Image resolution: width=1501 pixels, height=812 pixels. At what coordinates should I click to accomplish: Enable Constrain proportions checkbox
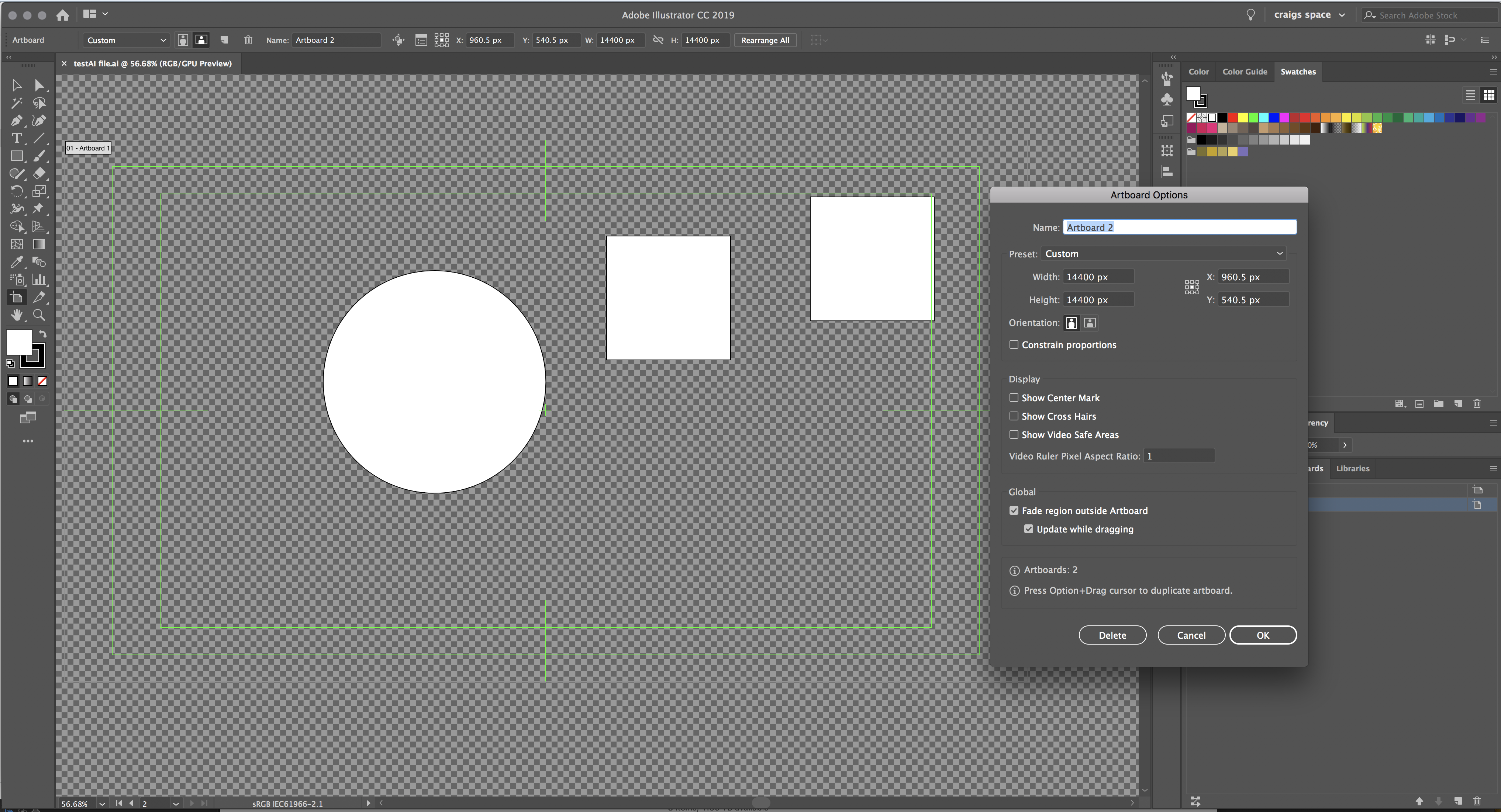1014,345
